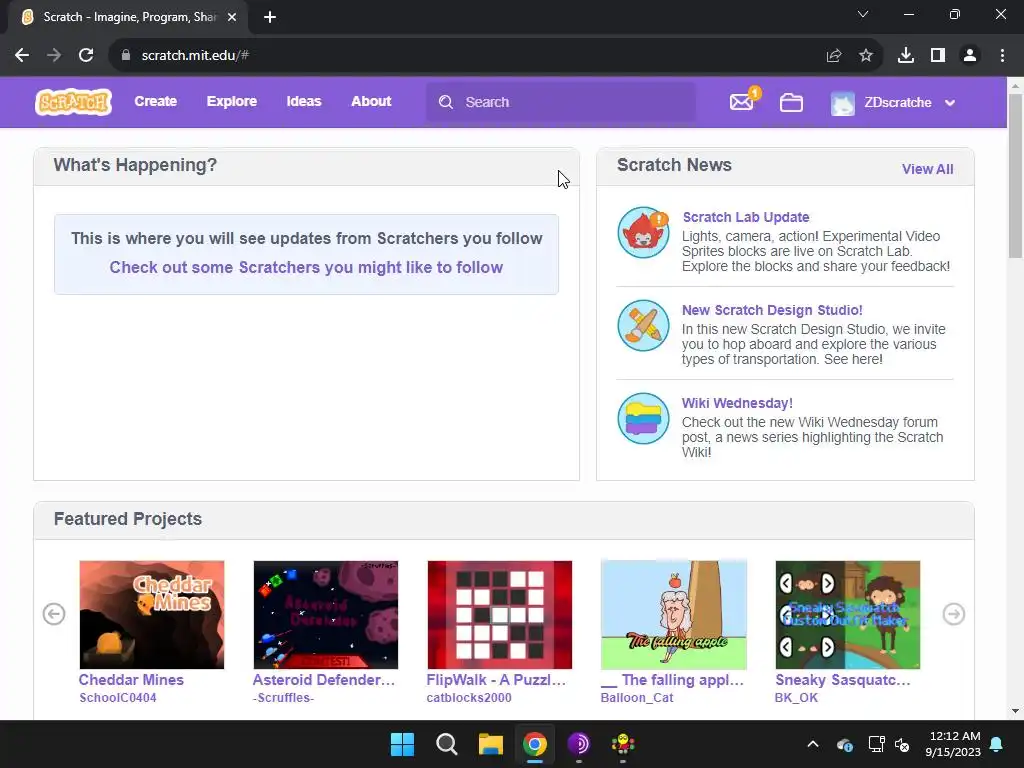Image resolution: width=1024 pixels, height=768 pixels.
Task: Click the Scratch search input field
Action: 560,102
